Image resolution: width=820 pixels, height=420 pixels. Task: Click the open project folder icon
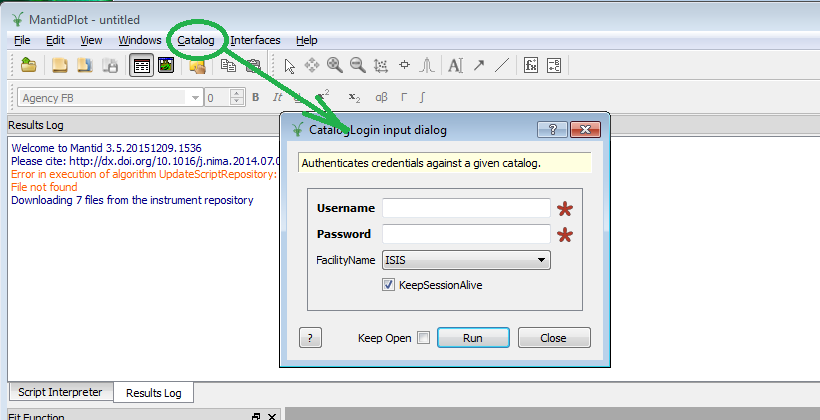click(x=60, y=65)
